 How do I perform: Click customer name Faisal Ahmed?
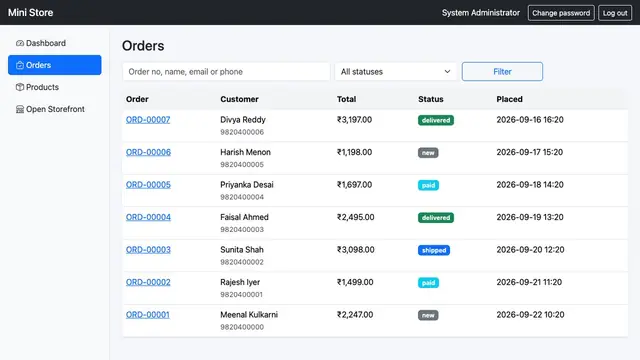(244, 217)
